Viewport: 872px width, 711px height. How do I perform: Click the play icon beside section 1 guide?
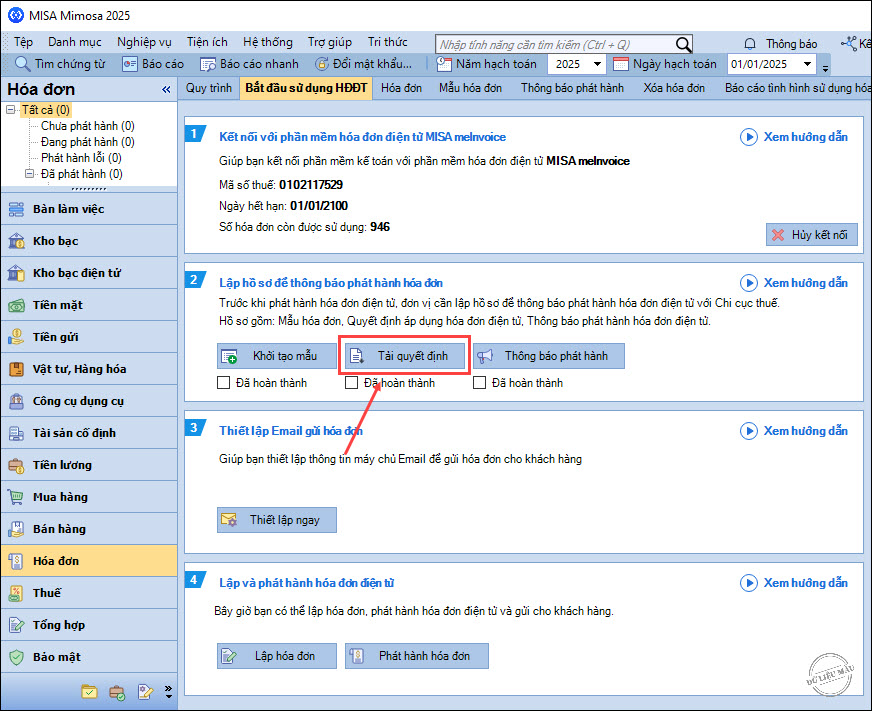(x=749, y=137)
